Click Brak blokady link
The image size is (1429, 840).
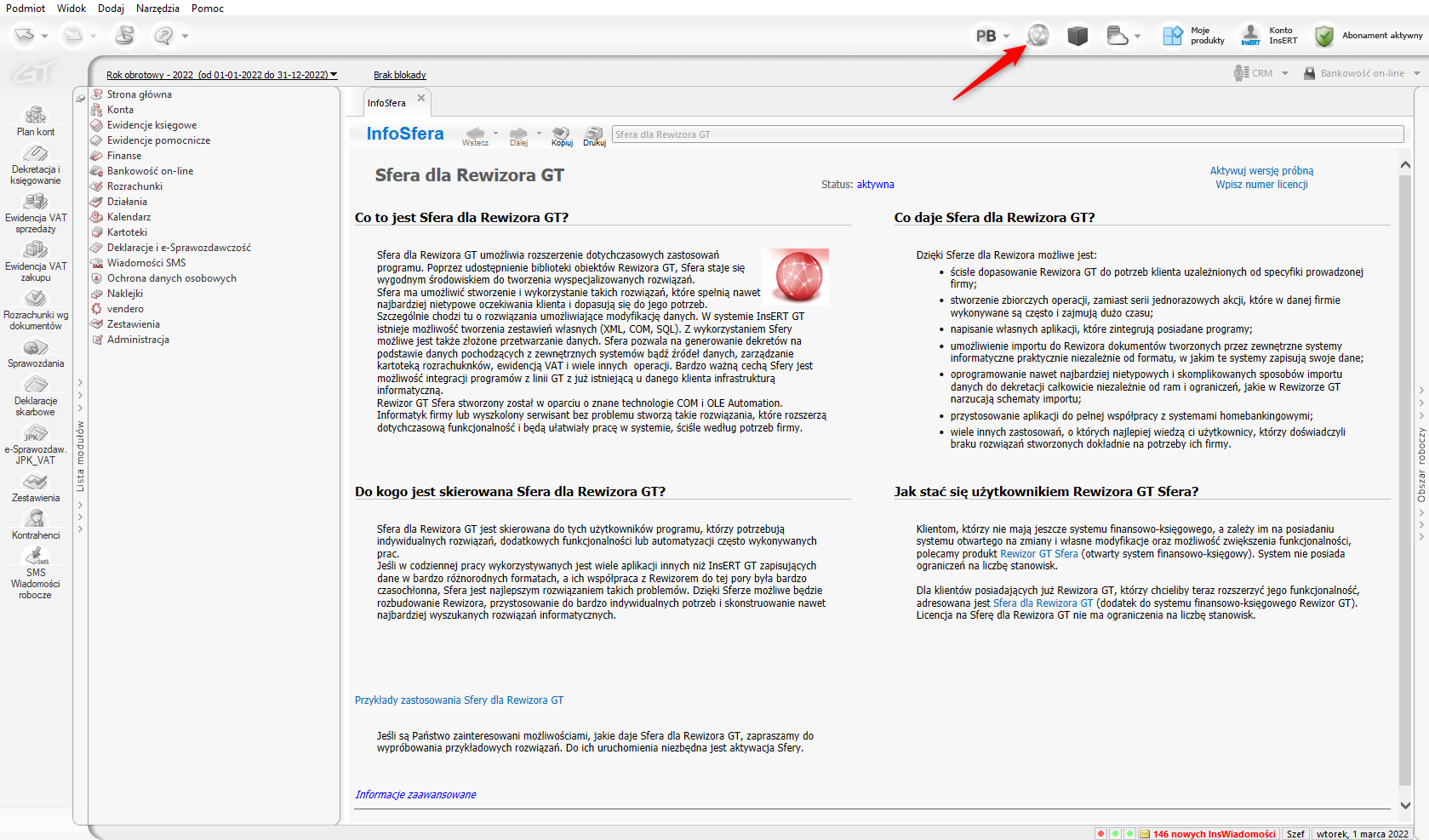(x=400, y=75)
